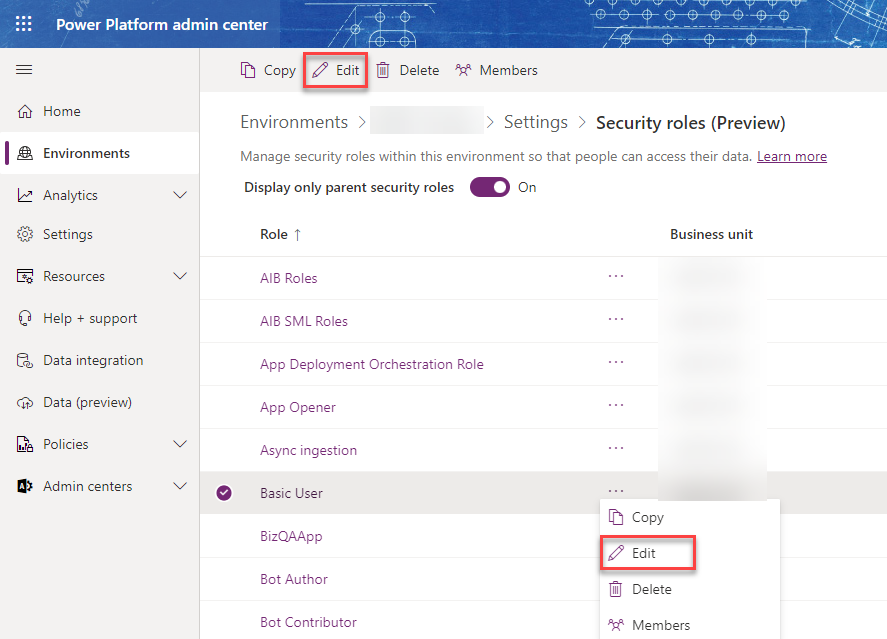887x639 pixels.
Task: Open the App Opener role link
Action: (298, 407)
